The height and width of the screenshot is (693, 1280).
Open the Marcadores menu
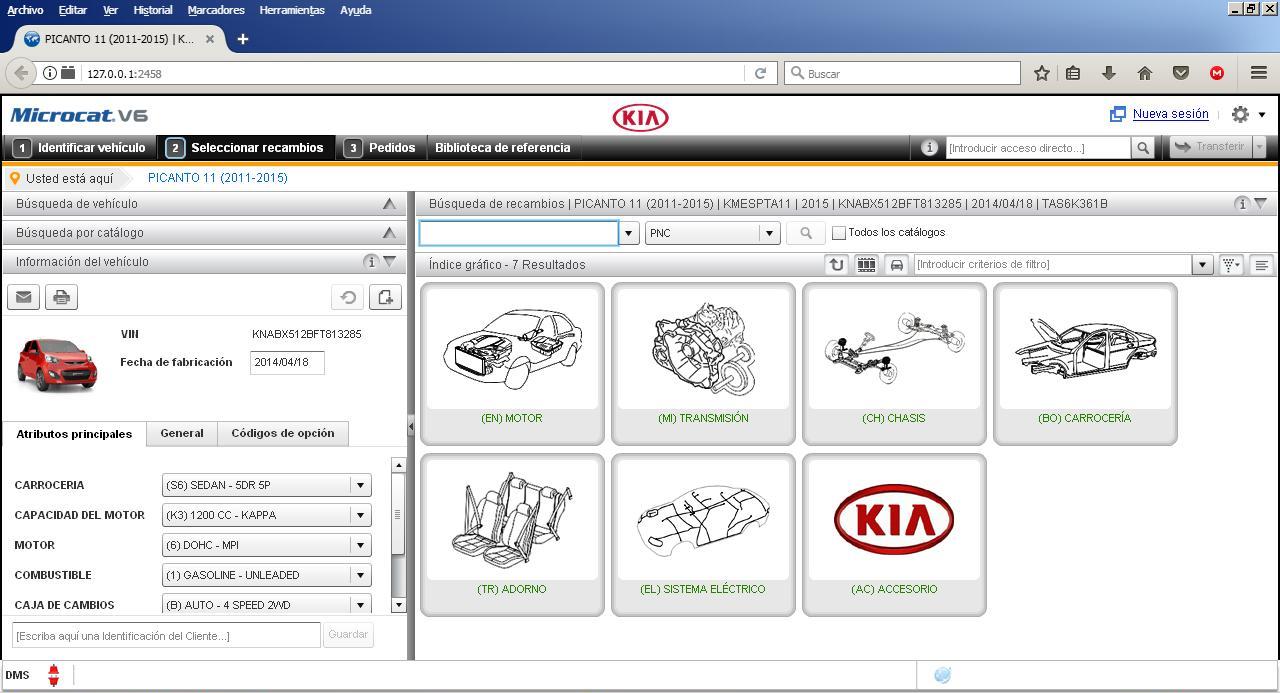coord(216,10)
